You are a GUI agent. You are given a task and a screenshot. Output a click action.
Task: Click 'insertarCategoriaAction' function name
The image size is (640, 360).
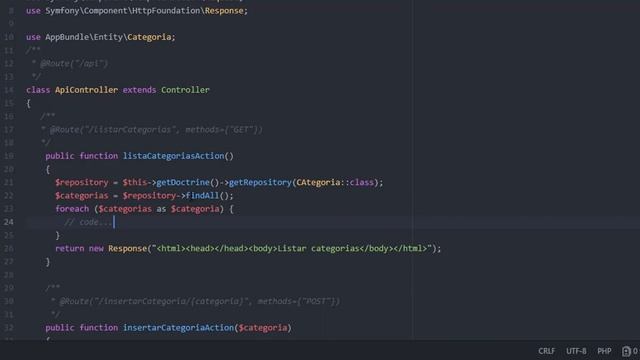(x=178, y=328)
